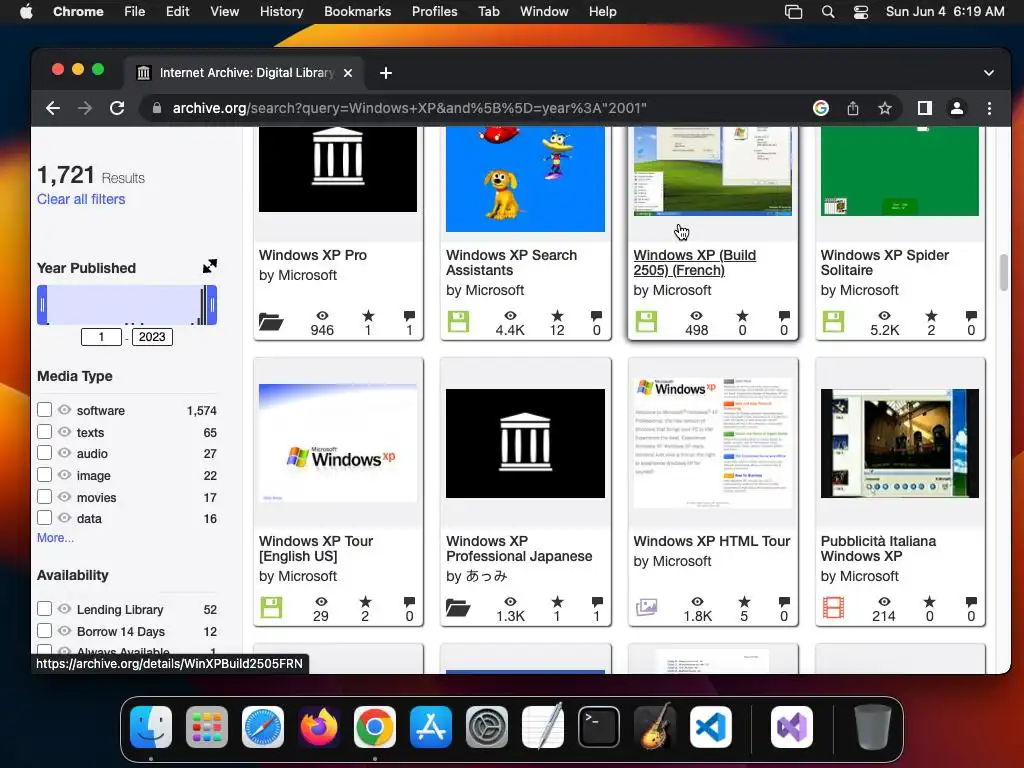Reload the archive.org page
Viewport: 1024px width, 768px height.
[117, 108]
